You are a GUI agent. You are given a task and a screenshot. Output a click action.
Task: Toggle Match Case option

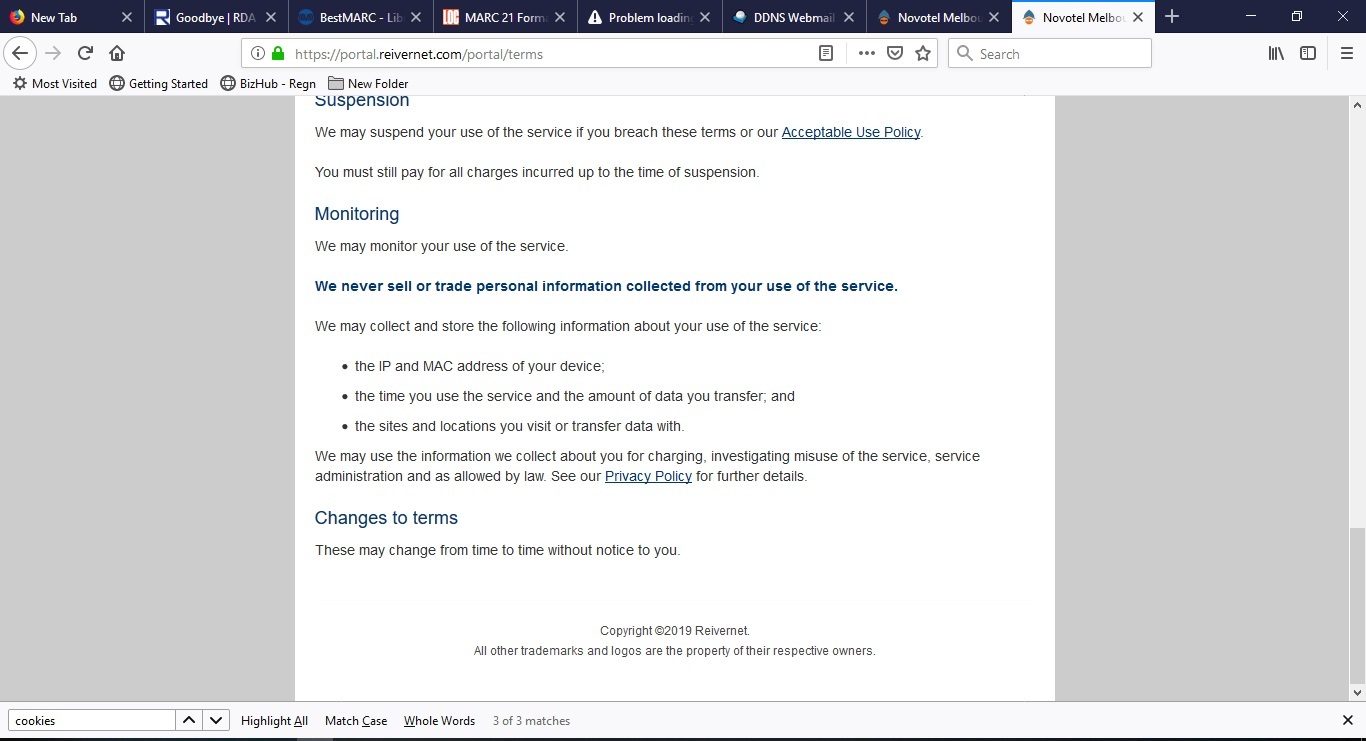[356, 720]
